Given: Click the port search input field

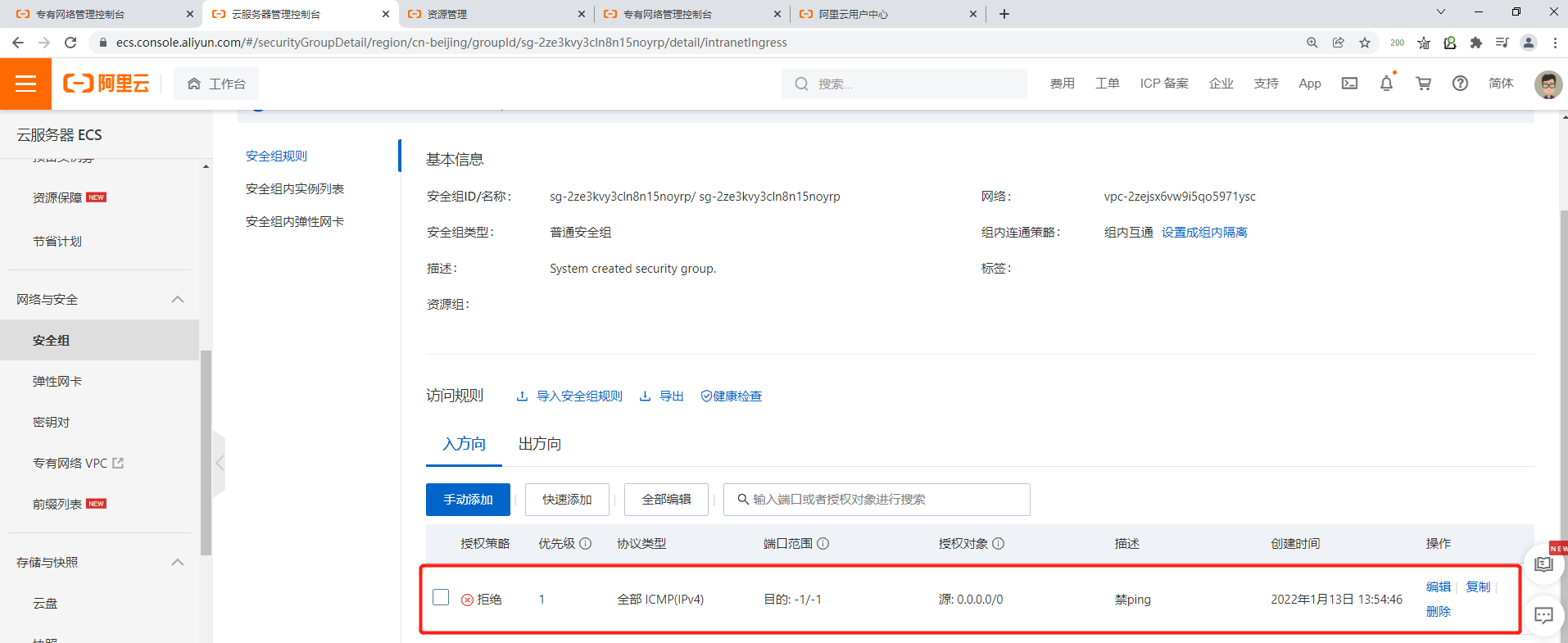Looking at the screenshot, I should coord(877,500).
